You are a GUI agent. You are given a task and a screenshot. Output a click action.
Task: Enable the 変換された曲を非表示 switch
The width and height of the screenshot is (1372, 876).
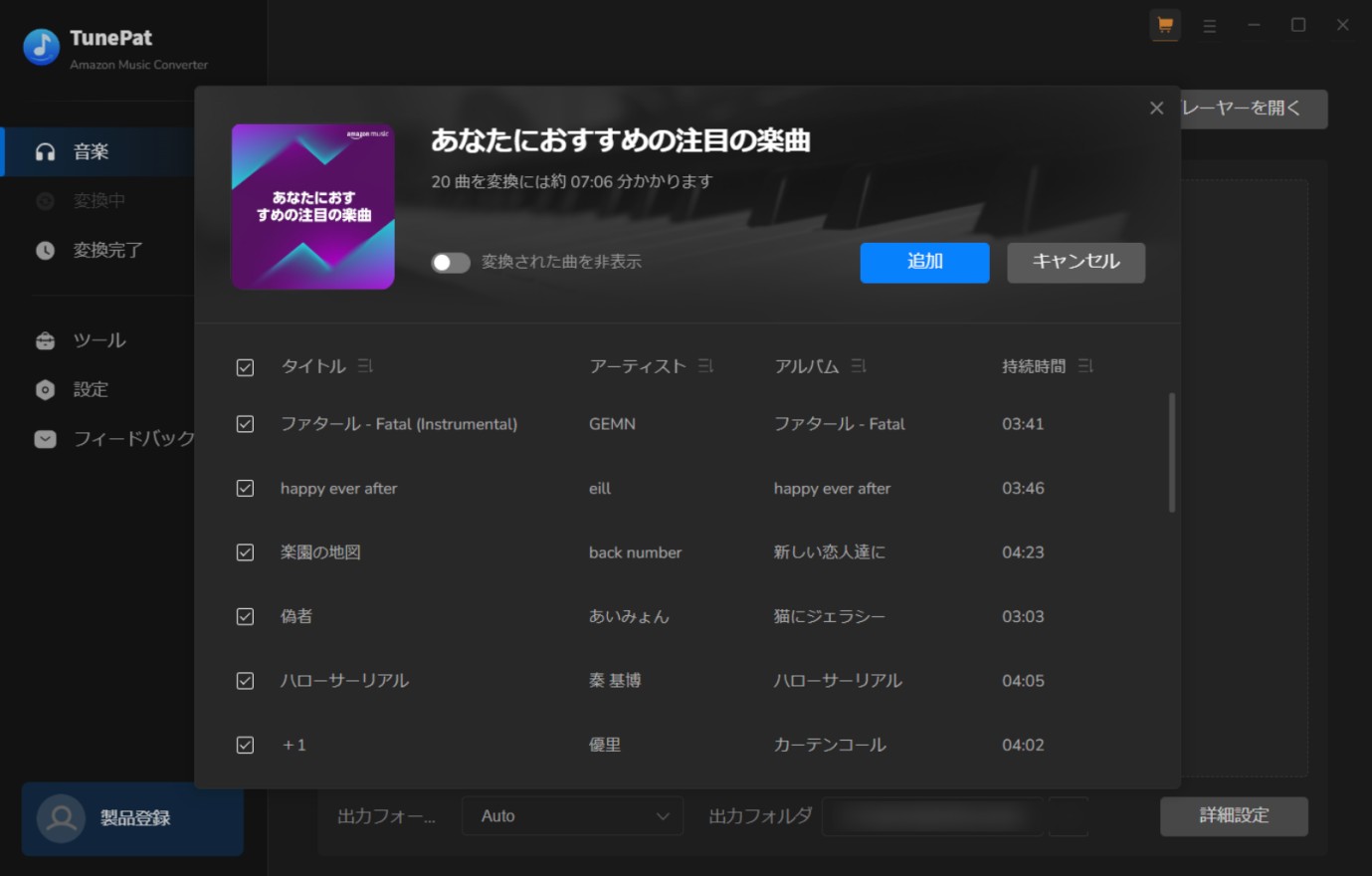pyautogui.click(x=450, y=262)
